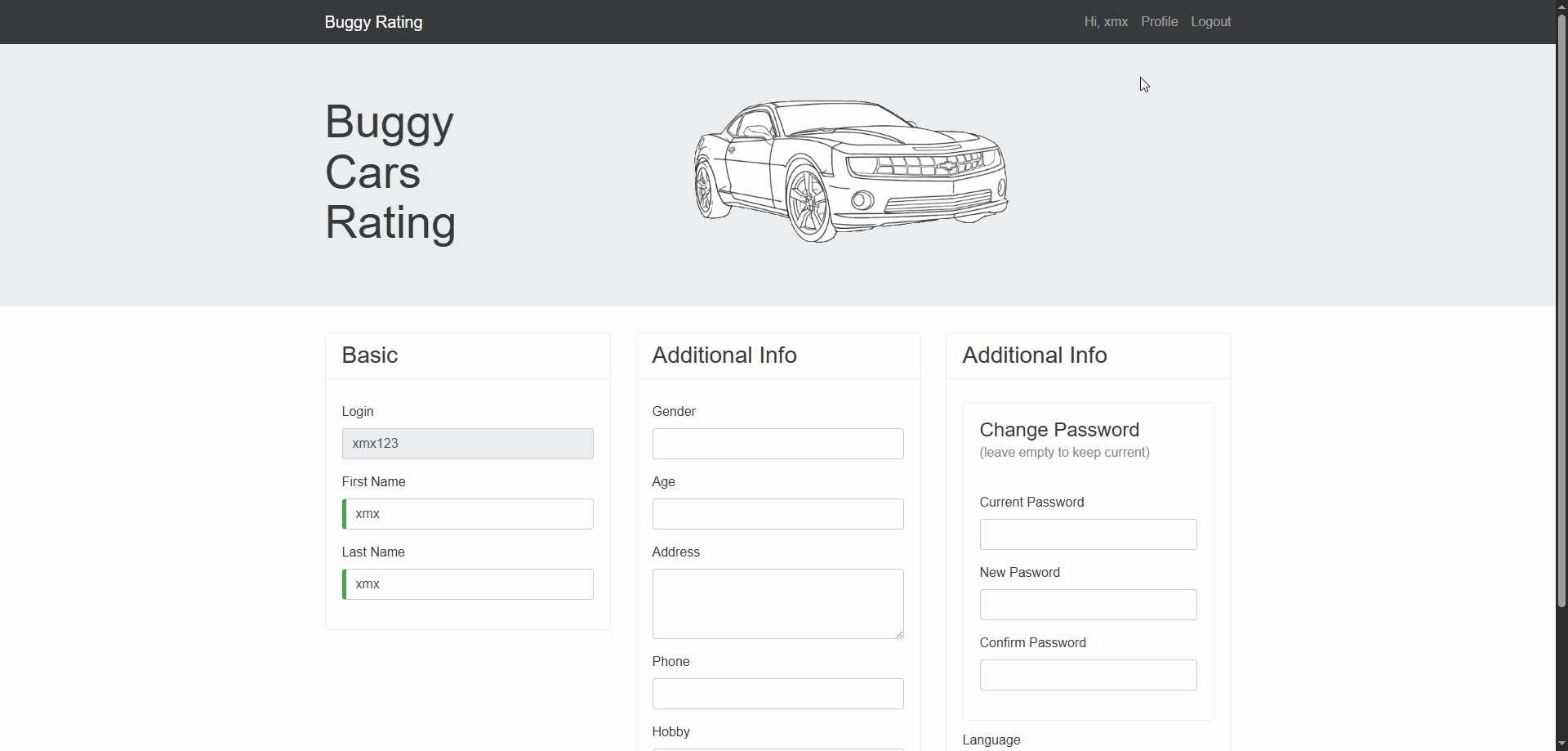
Task: Focus the First Name input field
Action: [x=467, y=514]
